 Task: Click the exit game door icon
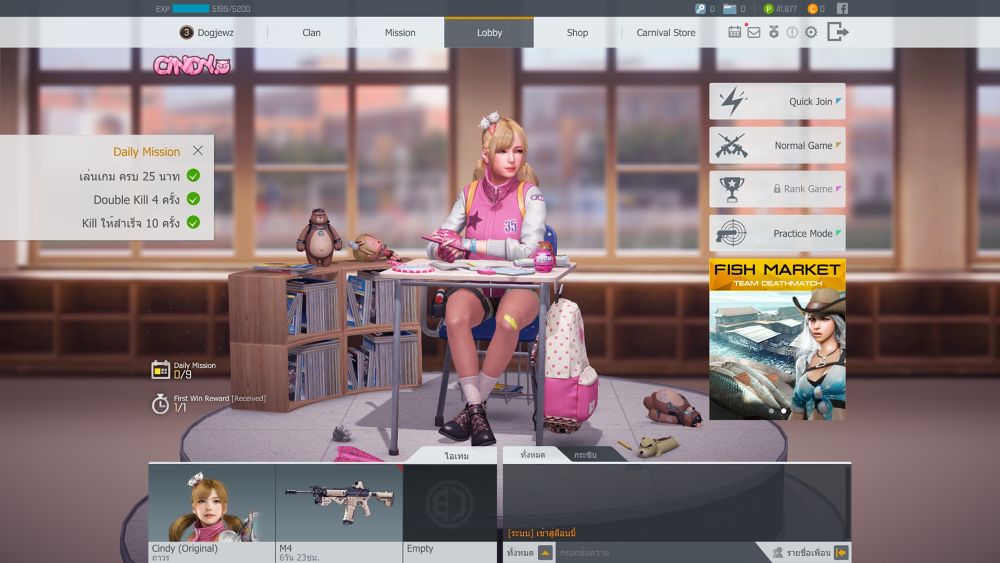(x=838, y=32)
